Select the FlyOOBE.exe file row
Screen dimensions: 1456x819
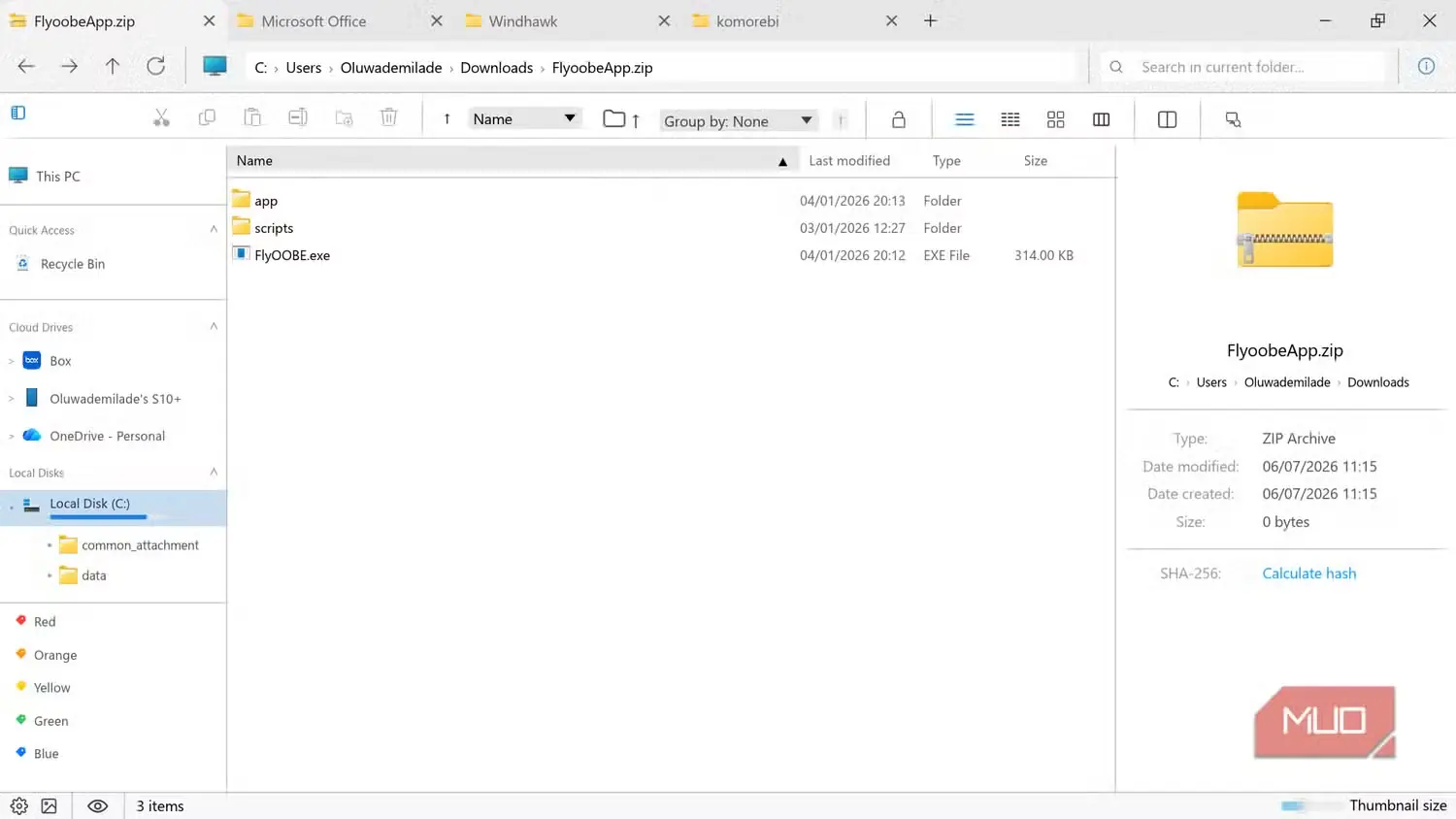(671, 255)
